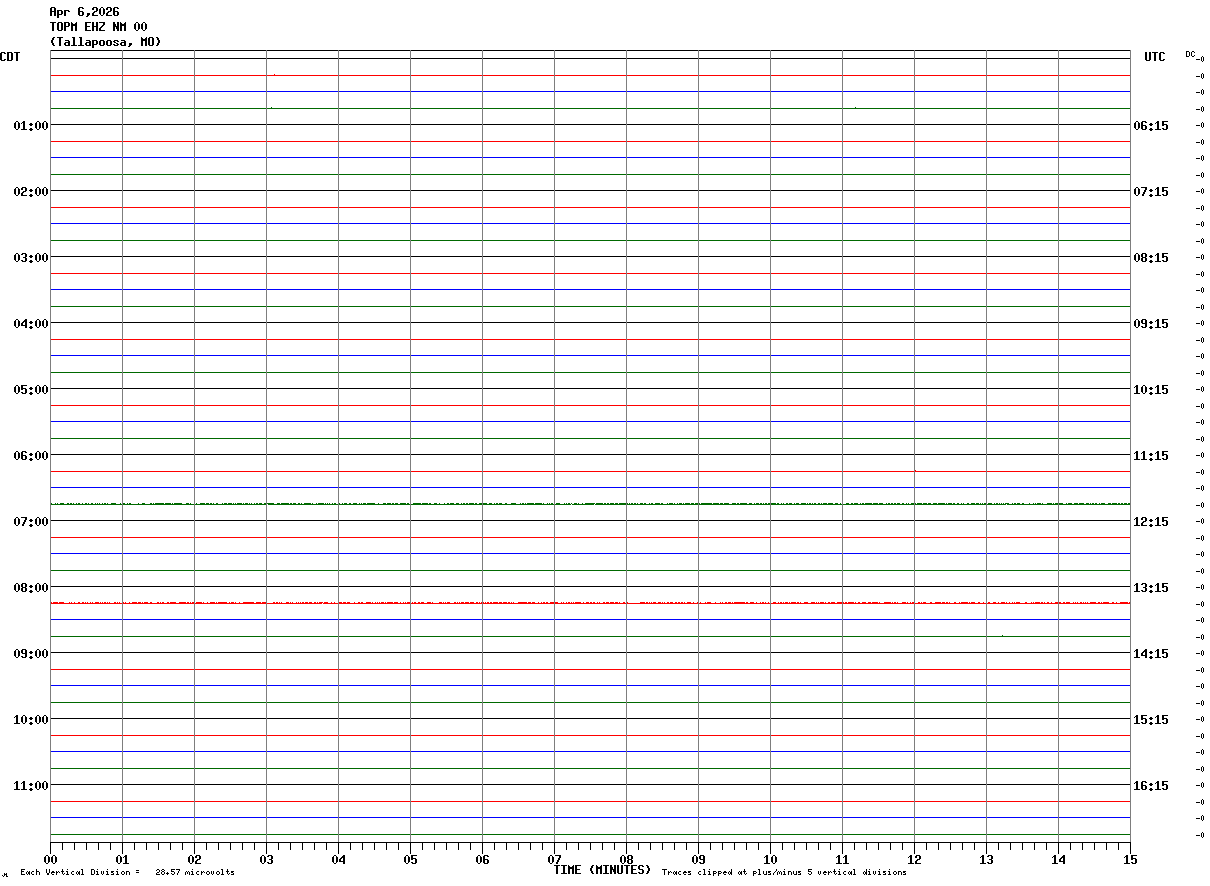Click the "03" minute axis label

[267, 859]
